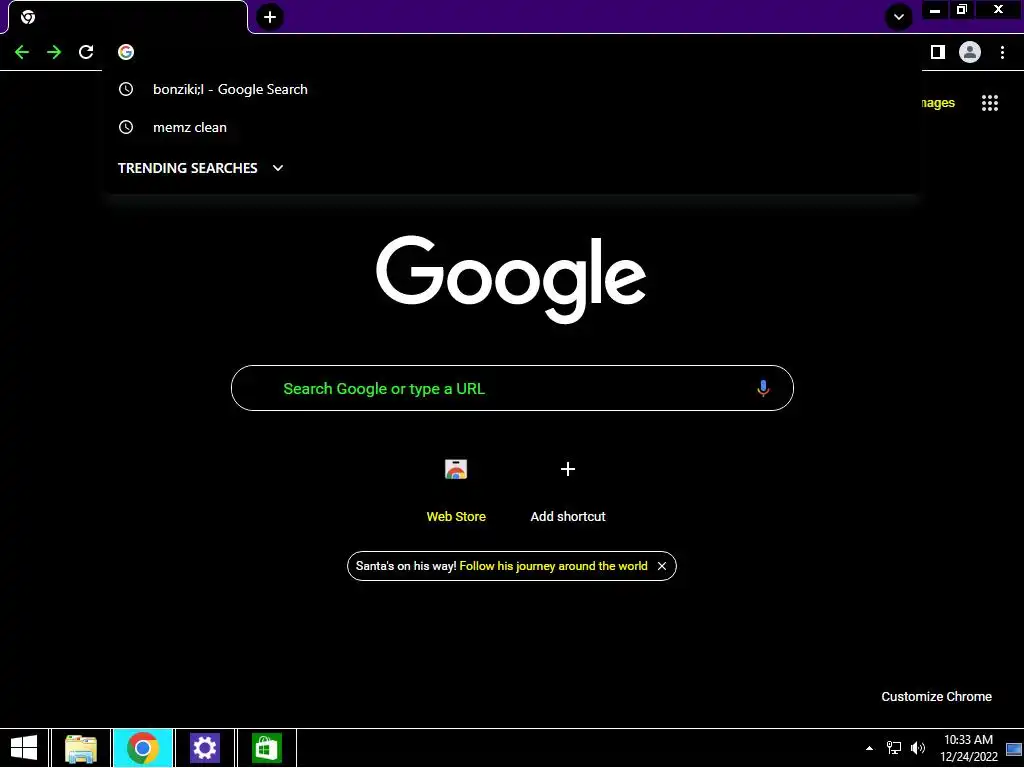Screen dimensions: 1024x768
Task: Select the 'memz clean' suggestion
Action: [x=512, y=127]
